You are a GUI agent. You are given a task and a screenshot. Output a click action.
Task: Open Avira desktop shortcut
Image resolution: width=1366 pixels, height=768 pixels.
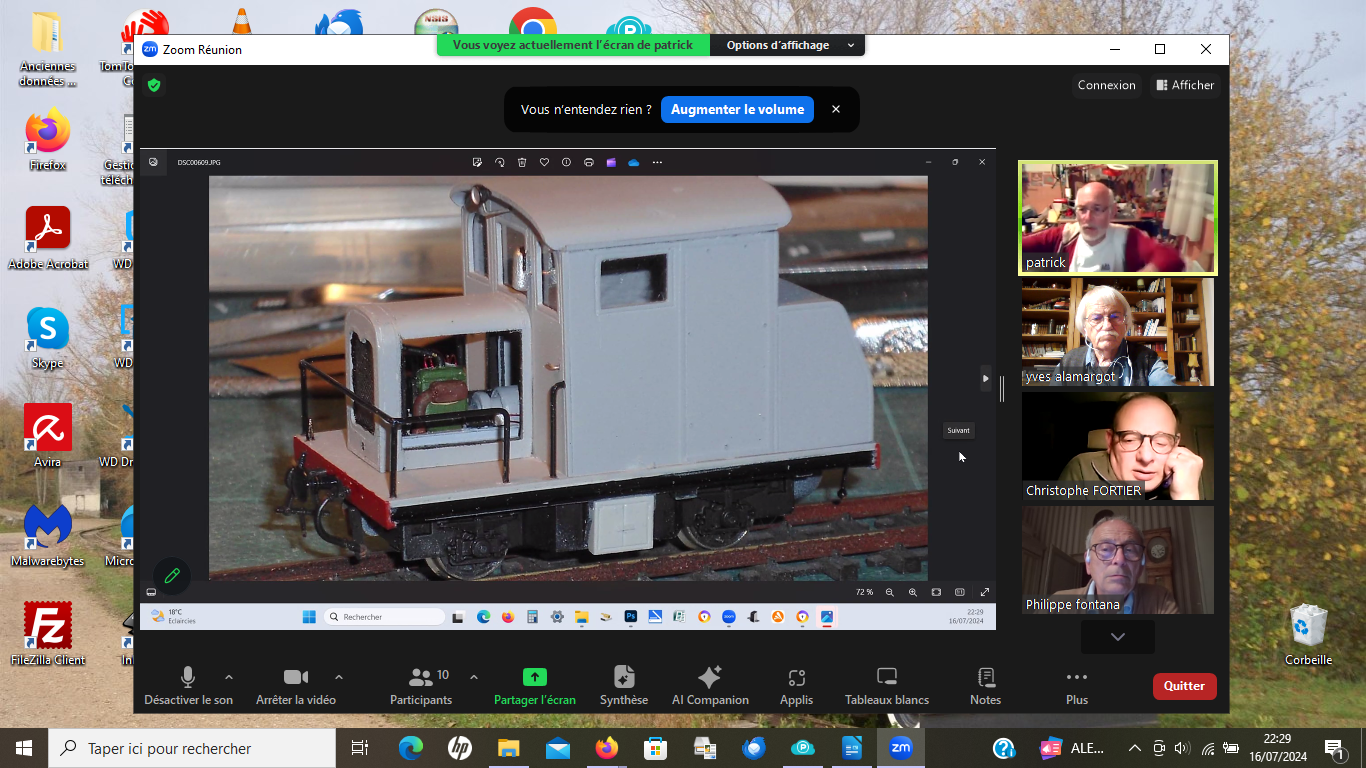click(x=48, y=436)
